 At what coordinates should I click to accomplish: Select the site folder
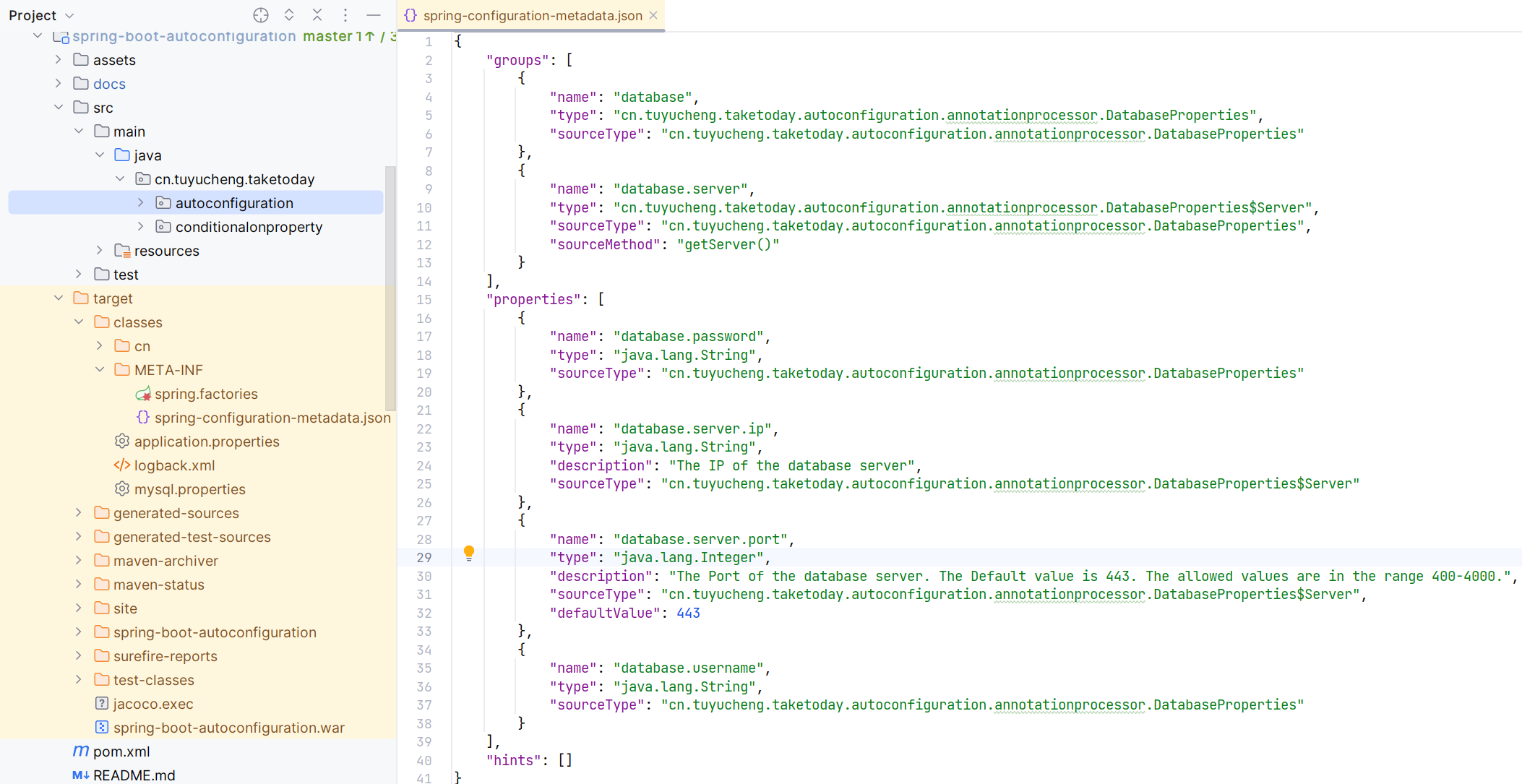pos(125,608)
